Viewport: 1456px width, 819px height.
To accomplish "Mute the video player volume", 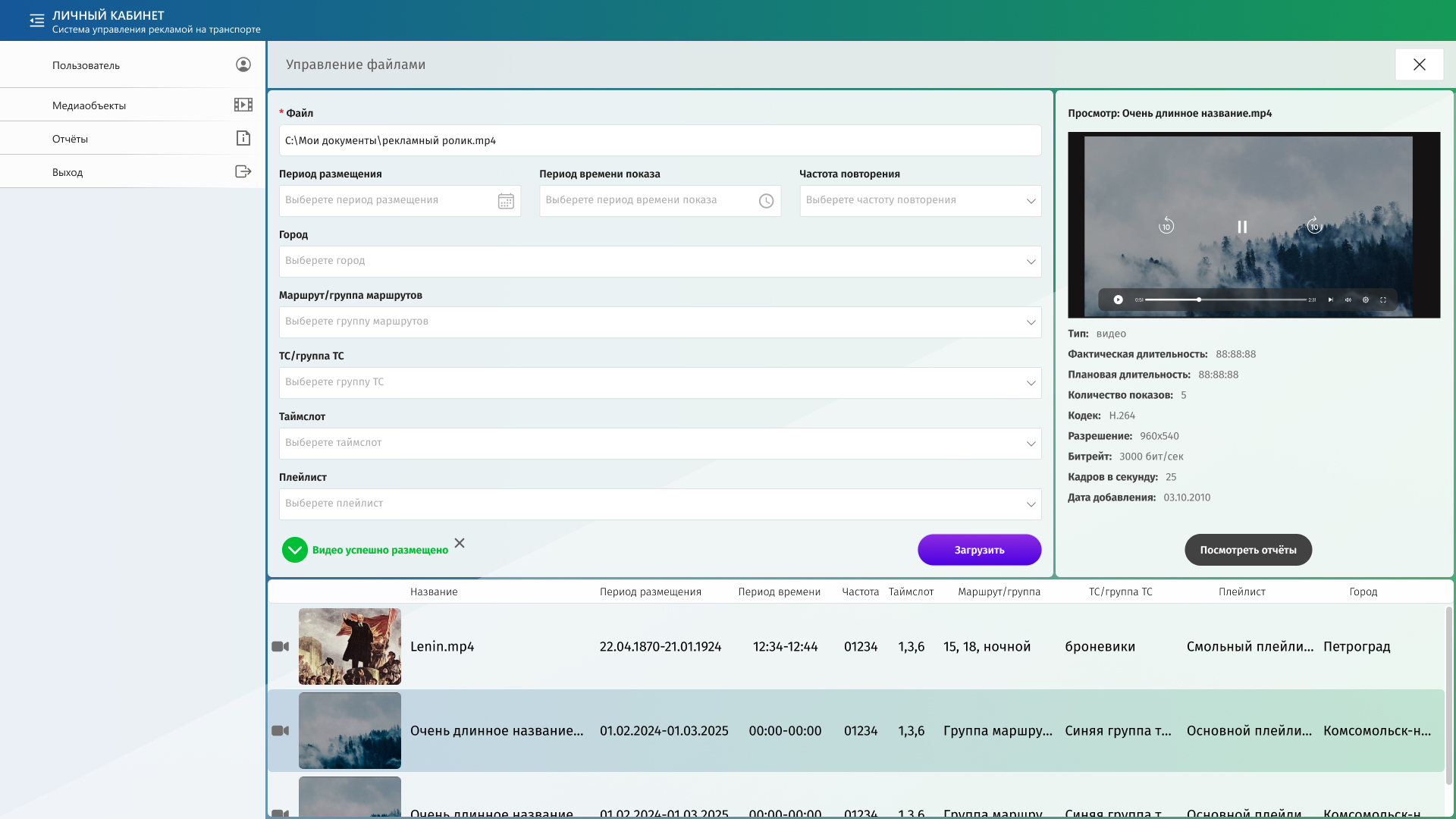I will (1348, 300).
